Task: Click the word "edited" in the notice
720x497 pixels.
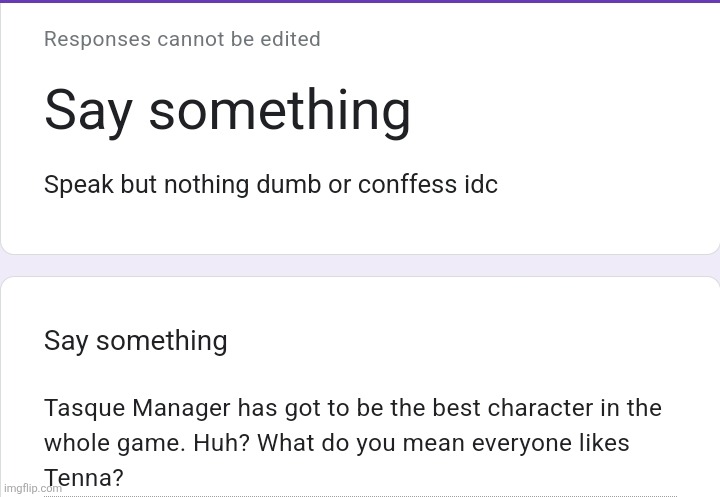Action: point(289,39)
